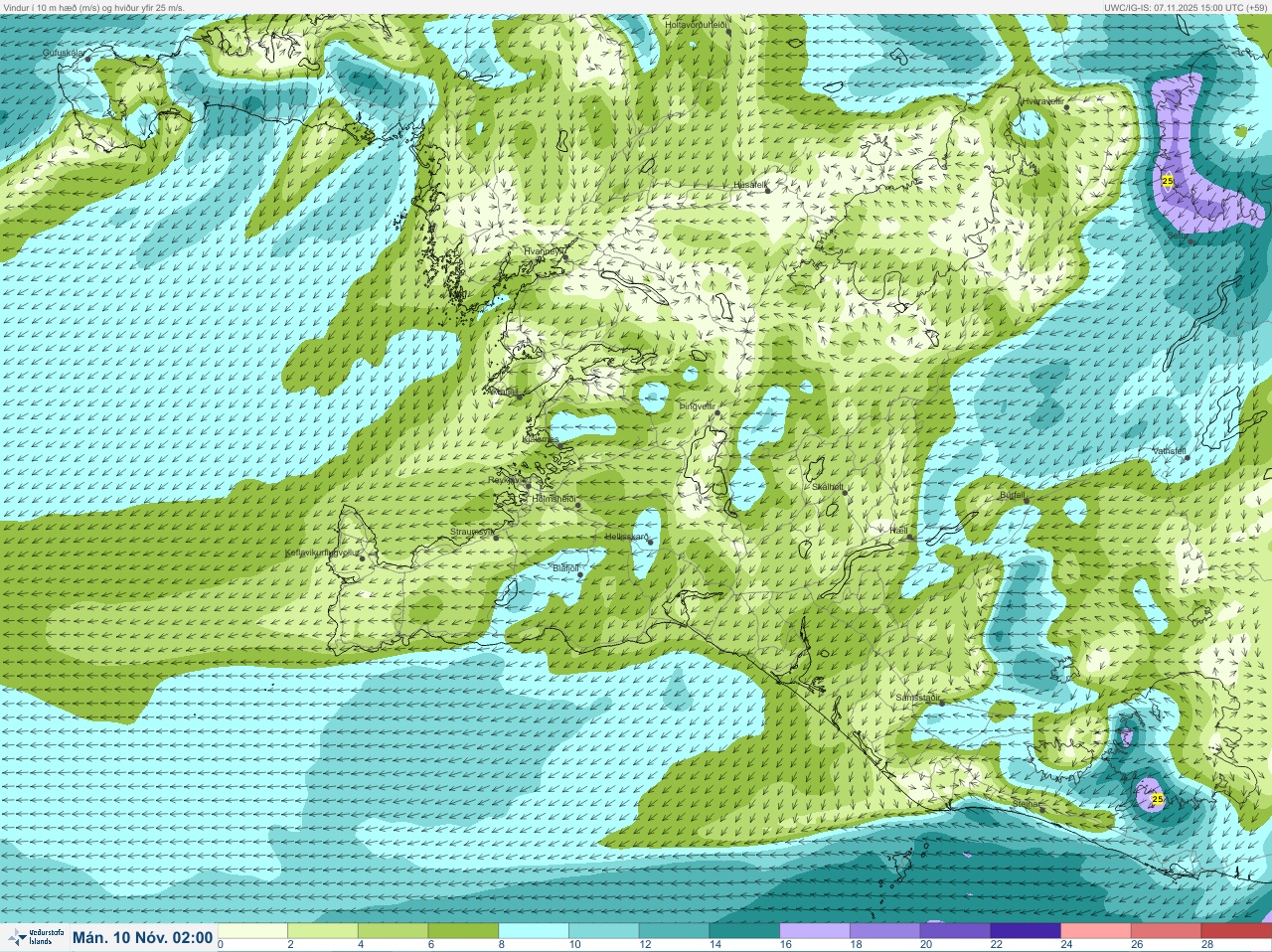Click the Búrfell station dot

[1028, 500]
